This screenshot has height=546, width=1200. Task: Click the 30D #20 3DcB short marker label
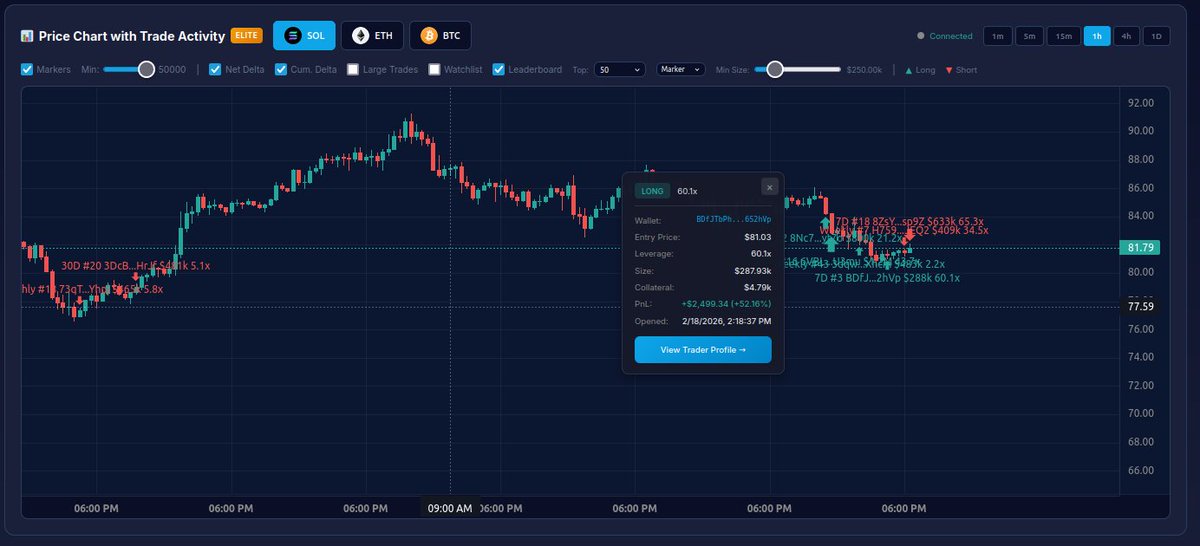pos(135,266)
